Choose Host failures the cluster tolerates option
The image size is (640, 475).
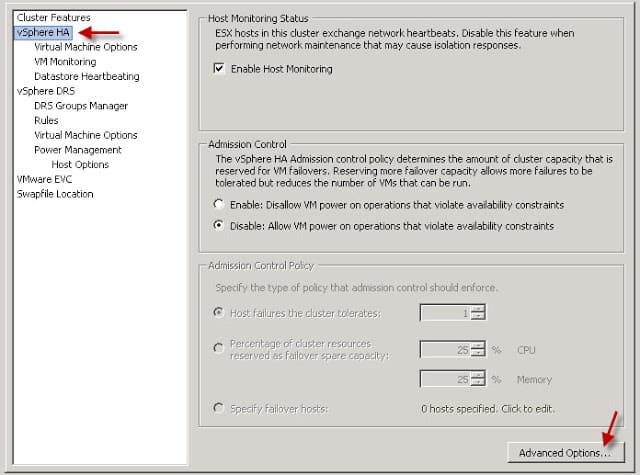tap(219, 313)
